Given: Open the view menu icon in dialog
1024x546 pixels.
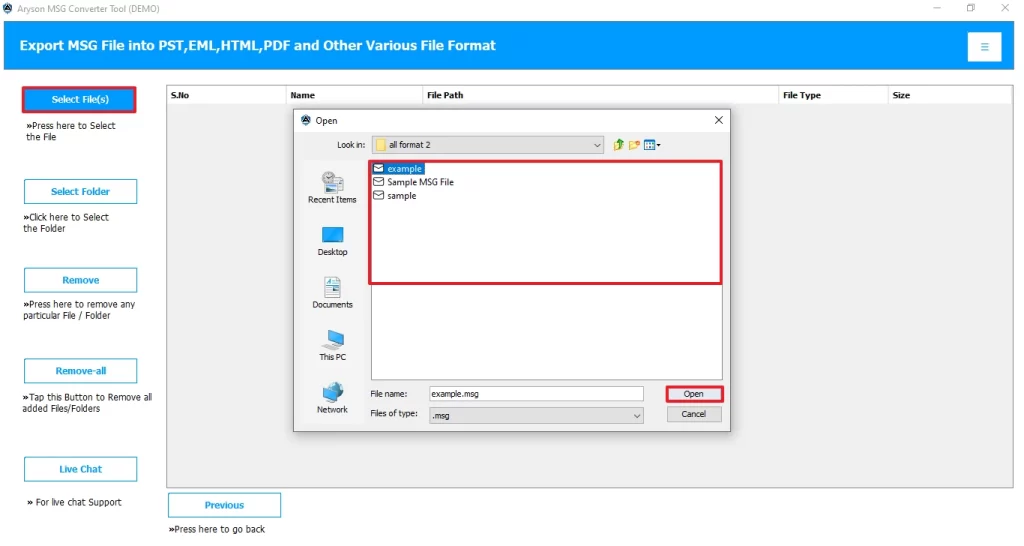Looking at the screenshot, I should (x=652, y=145).
